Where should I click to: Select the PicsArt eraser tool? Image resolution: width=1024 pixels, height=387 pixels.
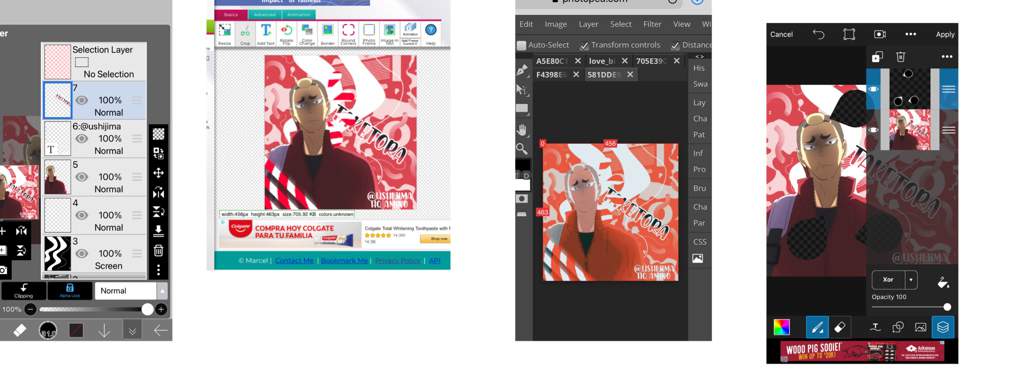click(x=841, y=326)
